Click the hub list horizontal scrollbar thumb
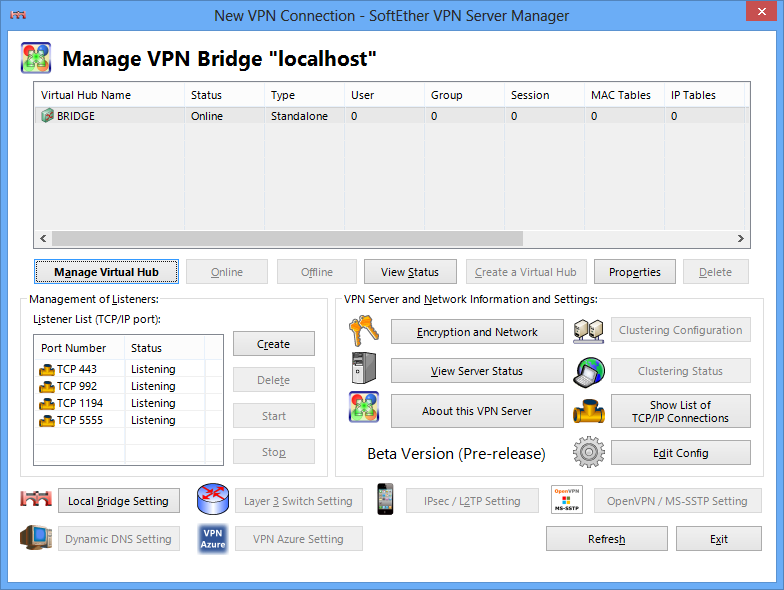 [x=288, y=238]
